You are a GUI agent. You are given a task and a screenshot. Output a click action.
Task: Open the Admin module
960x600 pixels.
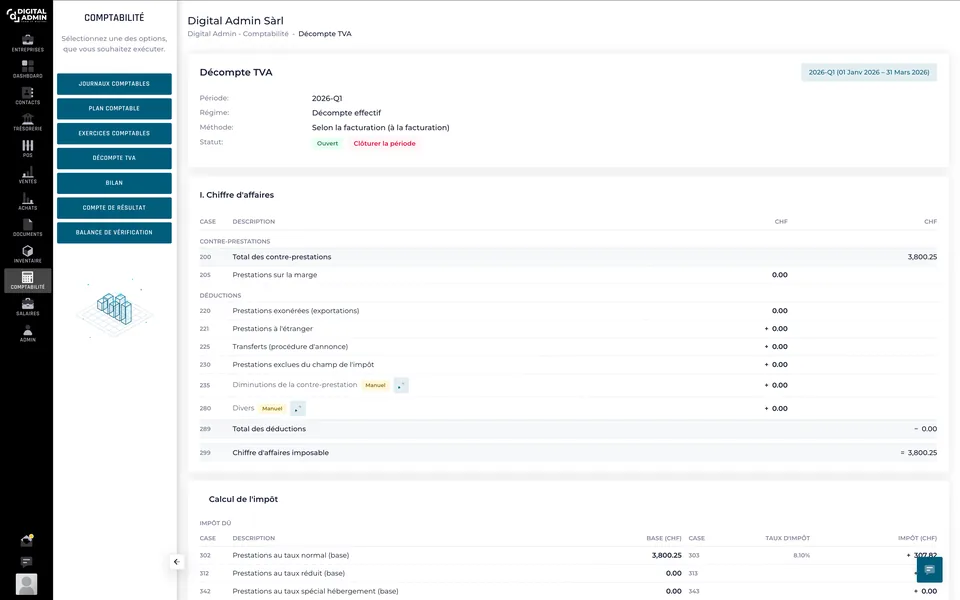(x=28, y=333)
